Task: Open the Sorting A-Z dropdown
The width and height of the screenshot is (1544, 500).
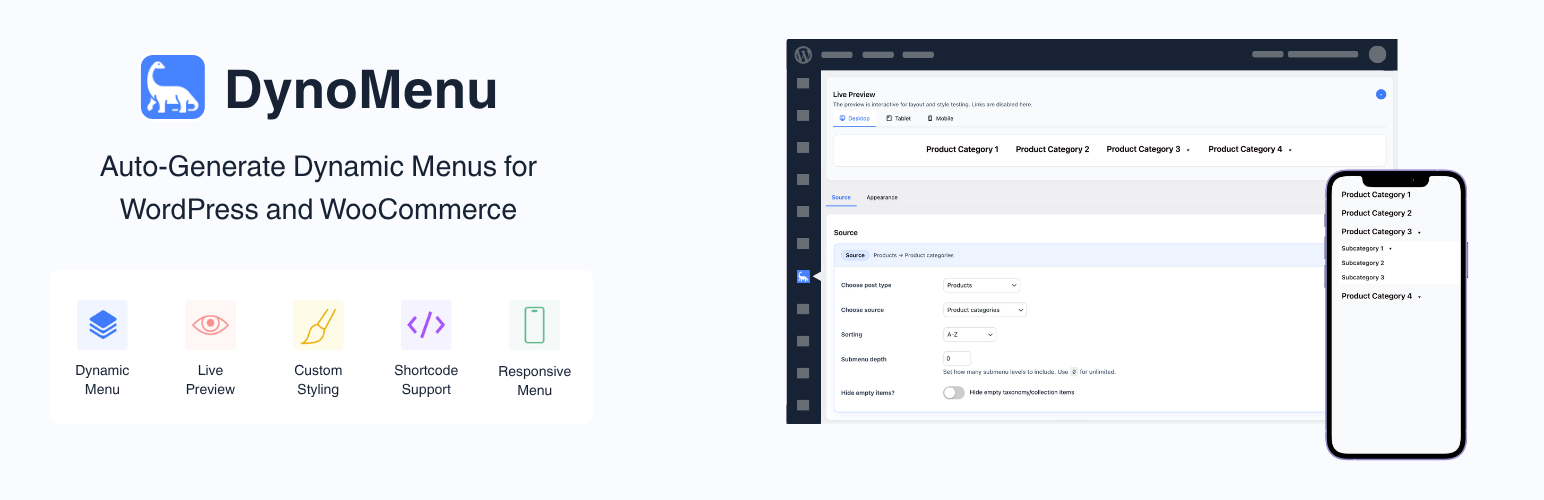Action: [x=970, y=334]
